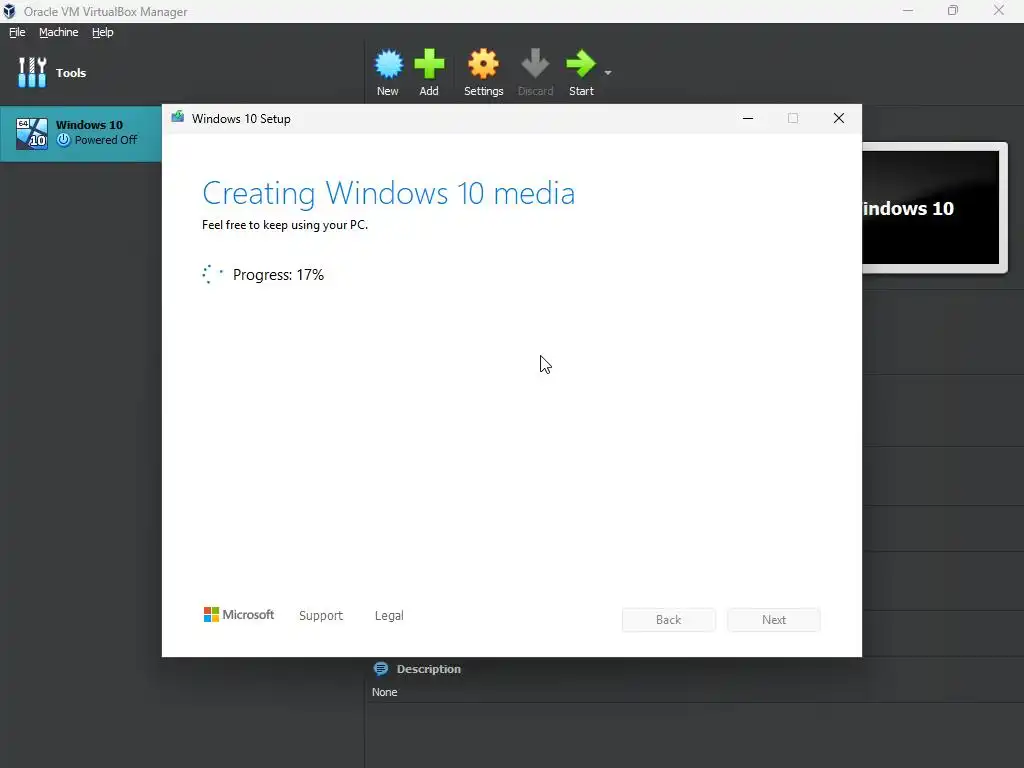Viewport: 1024px width, 768px height.
Task: Click the spinning progress indicator
Action: coord(212,274)
